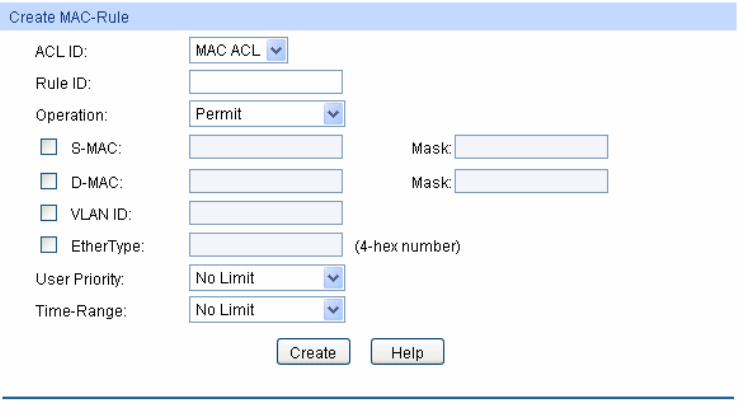Screen dimensions: 738x412
Task: Focus the VLAN ID text field
Action: pyautogui.click(x=265, y=212)
